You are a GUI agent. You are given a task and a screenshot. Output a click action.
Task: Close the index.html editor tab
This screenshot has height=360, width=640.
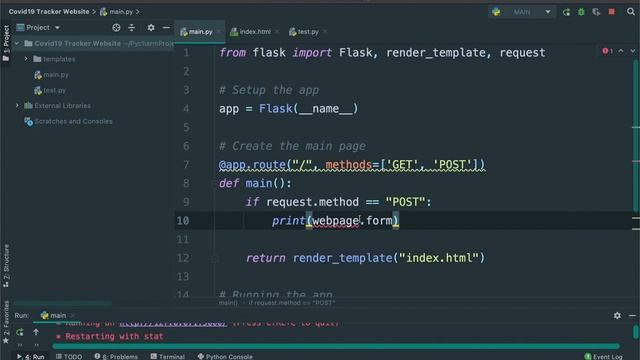pyautogui.click(x=277, y=31)
